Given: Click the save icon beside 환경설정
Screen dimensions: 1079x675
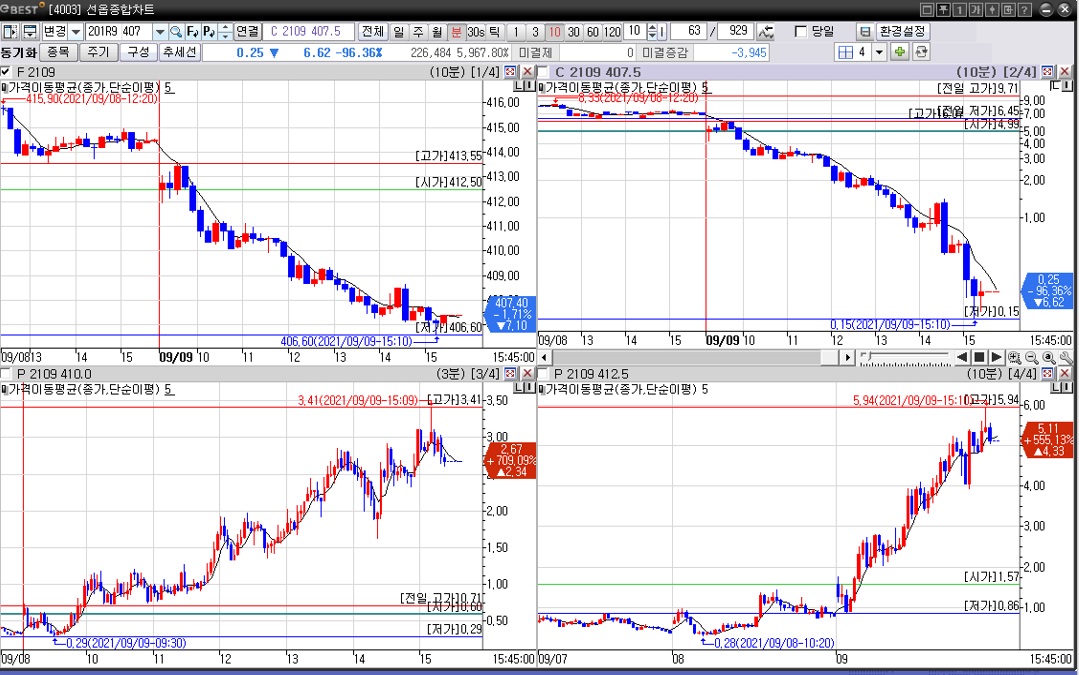Looking at the screenshot, I should [865, 32].
